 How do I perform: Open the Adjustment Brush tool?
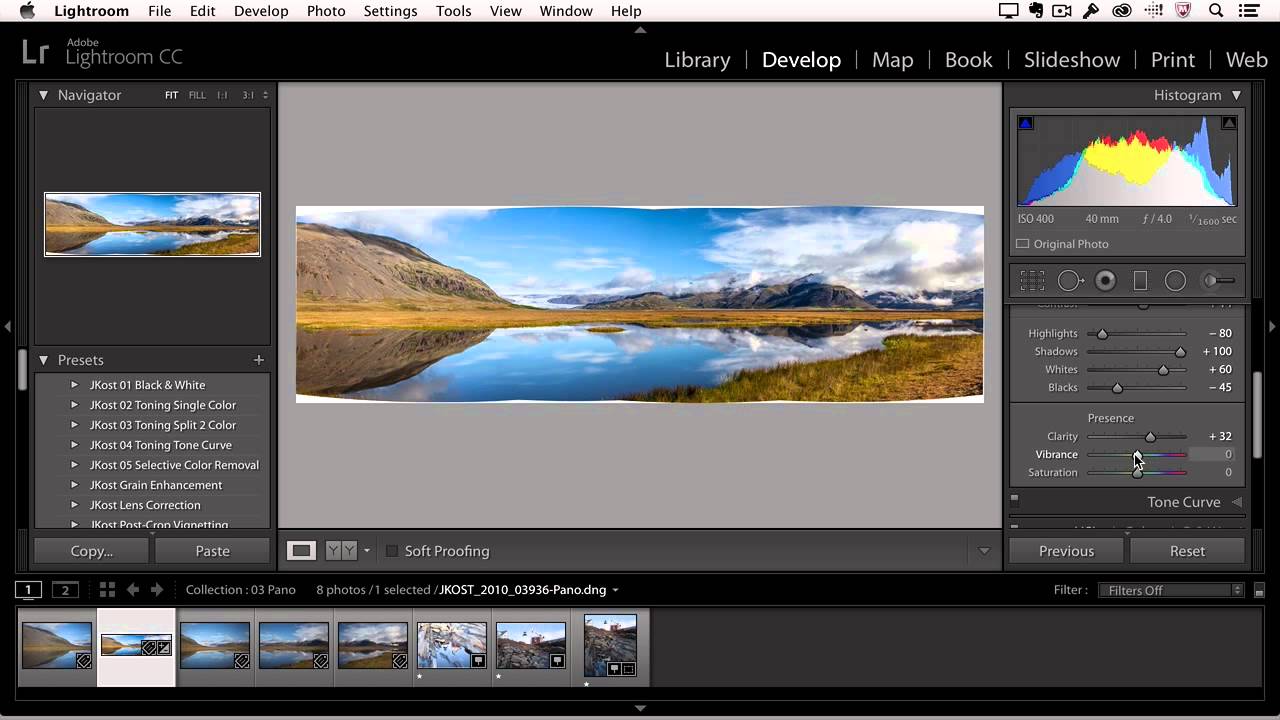coord(1217,281)
